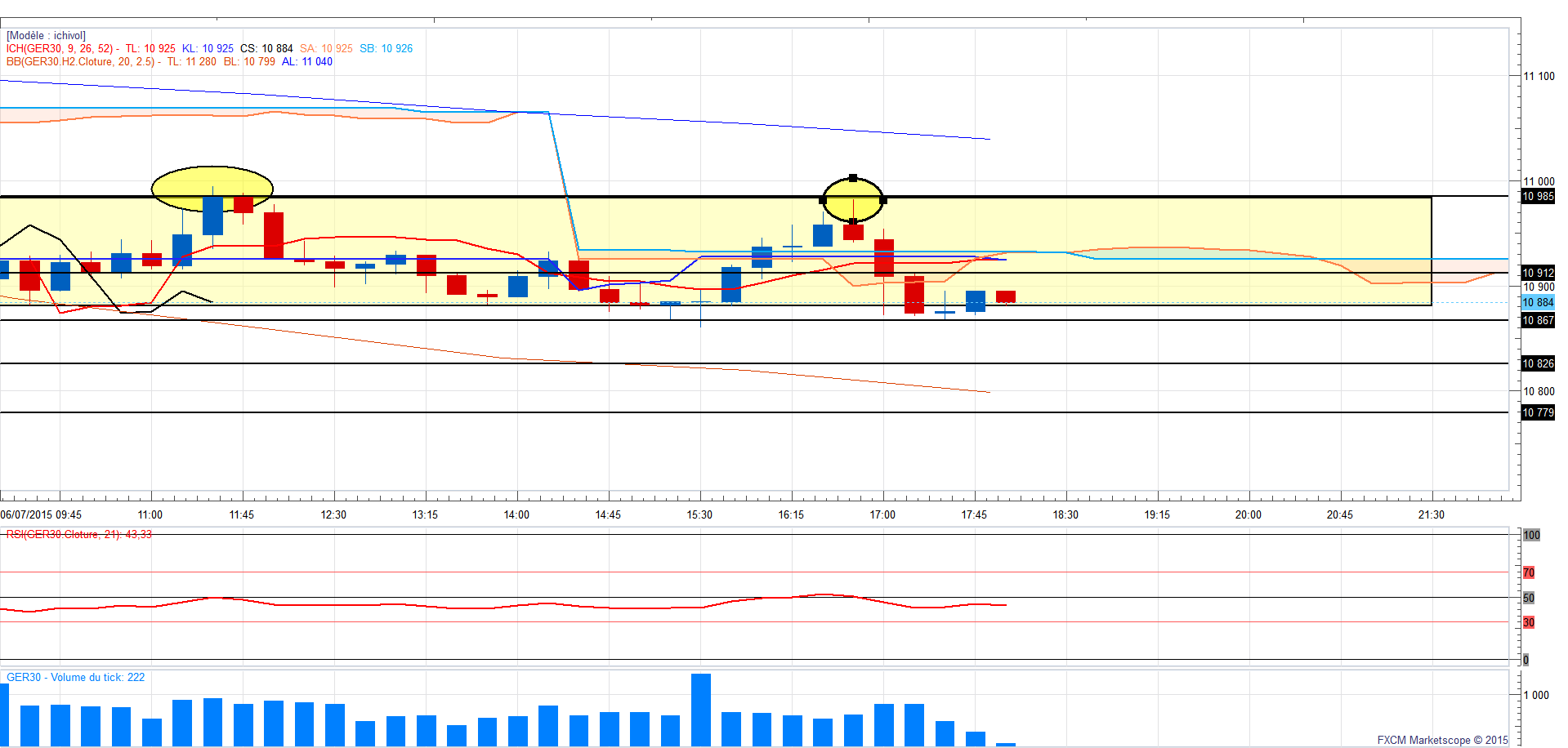
Task: Click the RSI 100 scale label
Action: [x=1532, y=536]
